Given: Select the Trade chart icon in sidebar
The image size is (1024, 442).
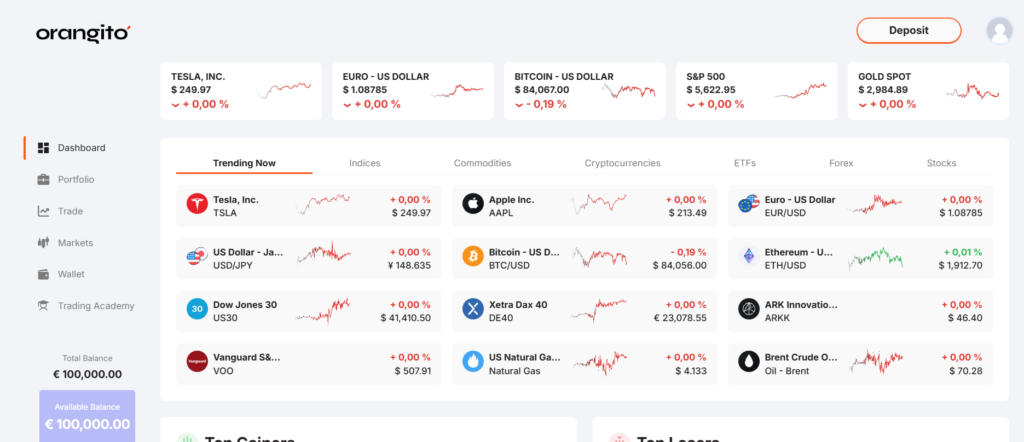Looking at the screenshot, I should (x=43, y=211).
